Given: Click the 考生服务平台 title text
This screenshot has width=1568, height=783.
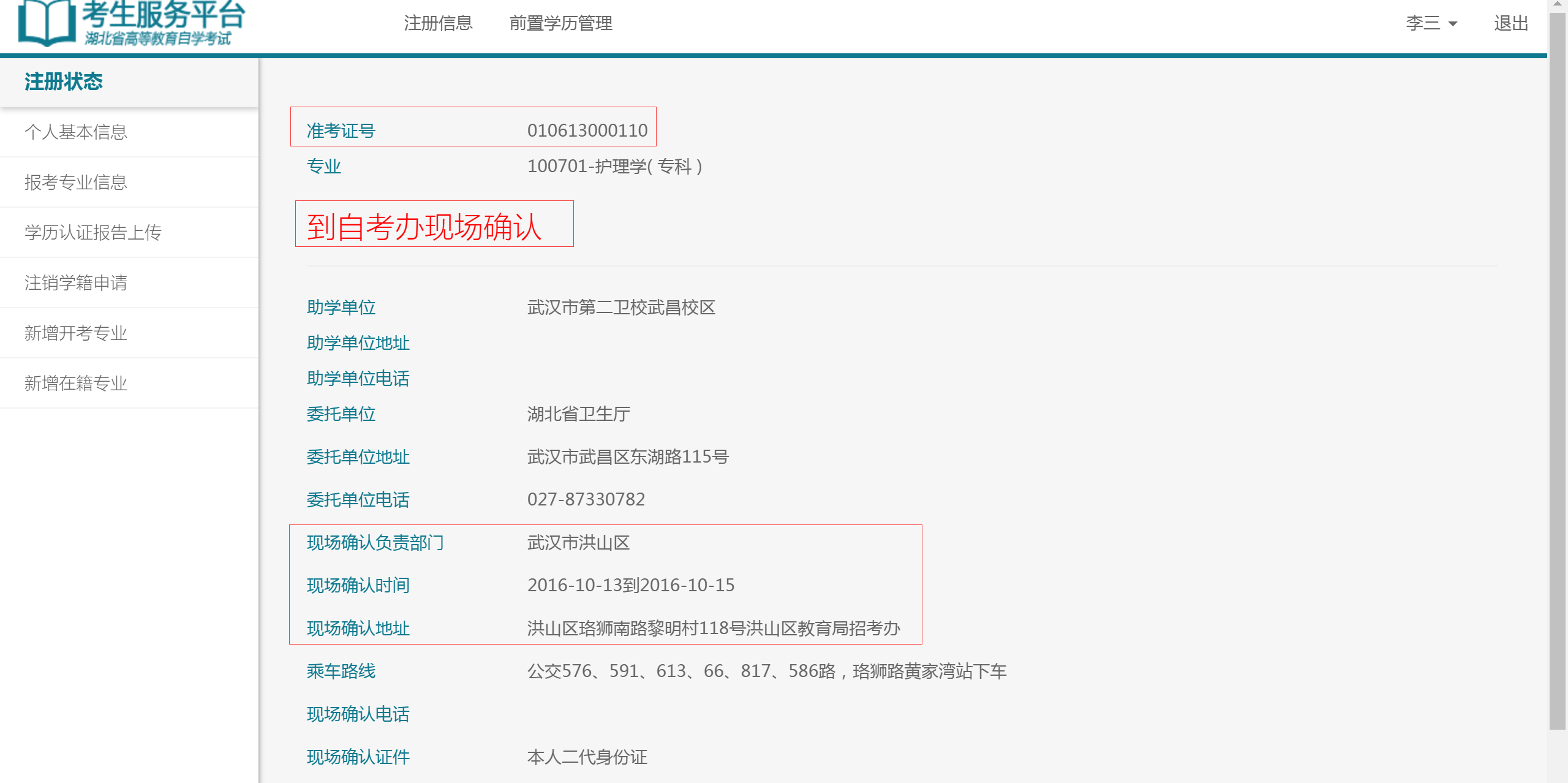Looking at the screenshot, I should point(163,15).
